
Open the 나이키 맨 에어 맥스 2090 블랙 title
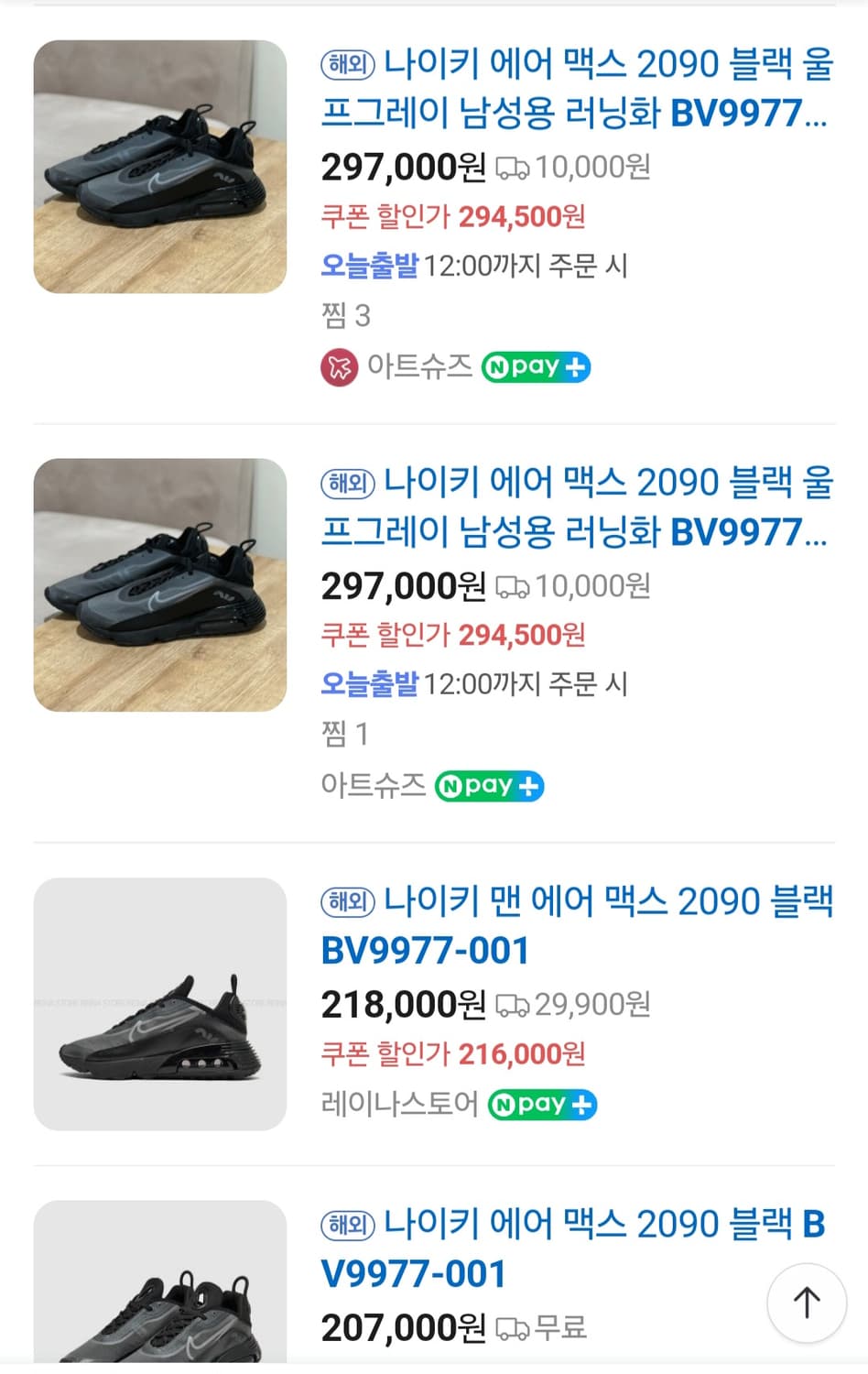(x=577, y=925)
